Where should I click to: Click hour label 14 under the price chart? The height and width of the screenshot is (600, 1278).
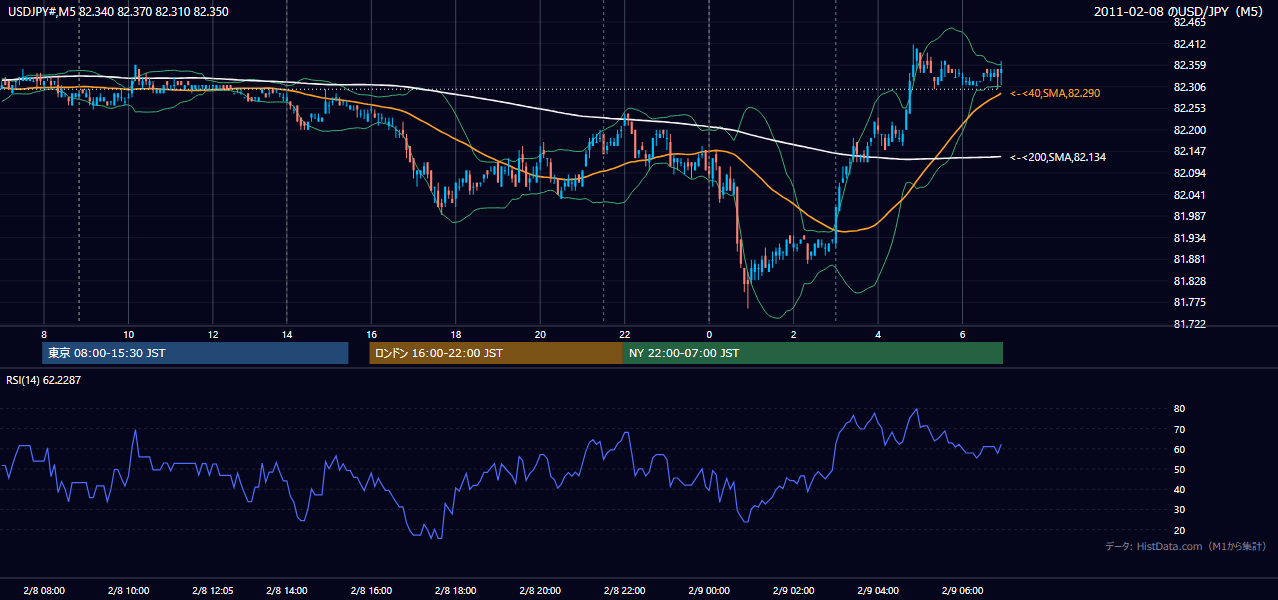(287, 334)
